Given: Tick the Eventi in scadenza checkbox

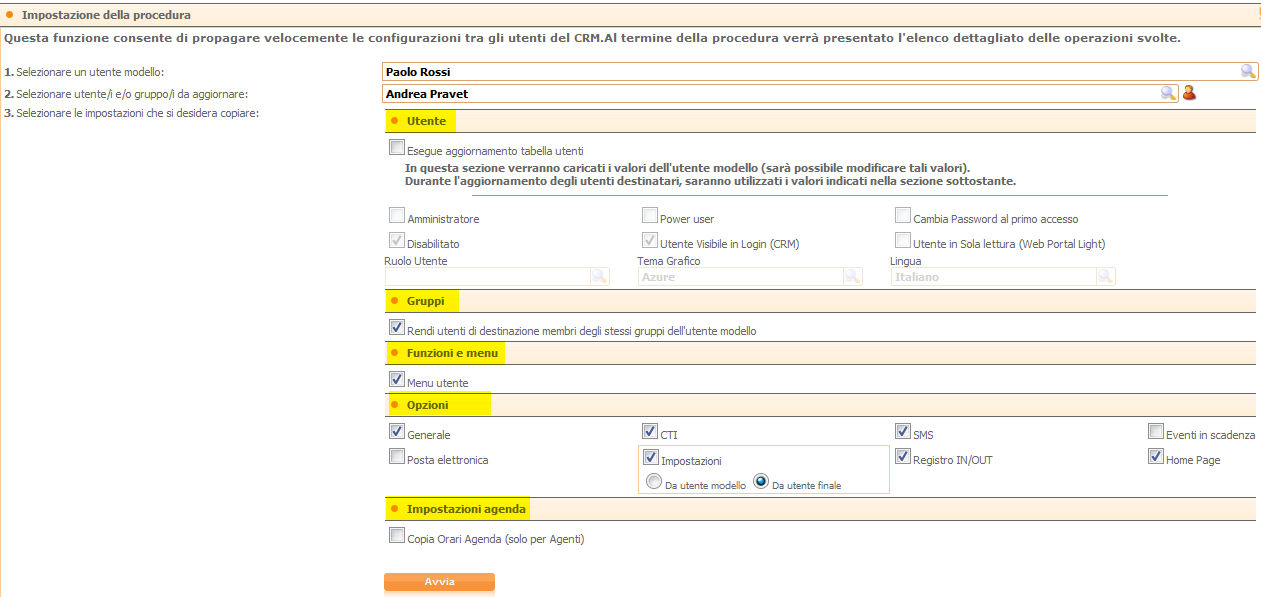Looking at the screenshot, I should click(x=1157, y=433).
